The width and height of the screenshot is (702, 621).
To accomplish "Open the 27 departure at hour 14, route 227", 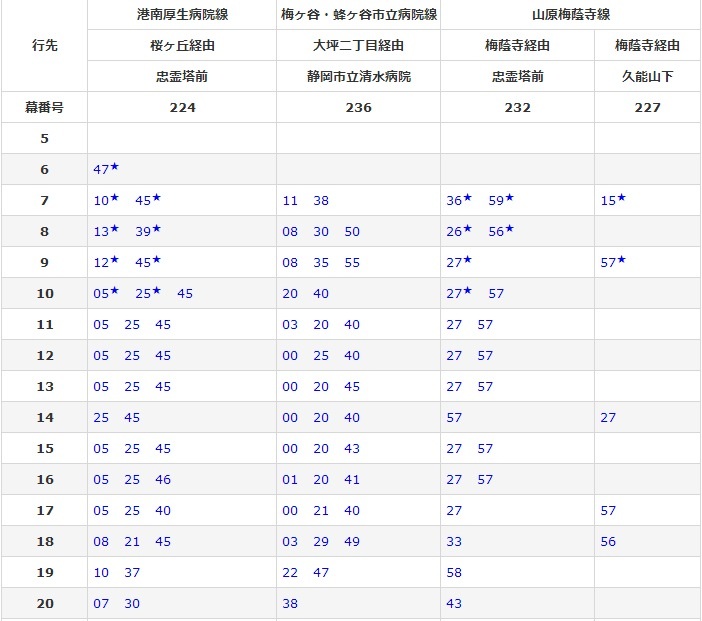I will [x=608, y=418].
